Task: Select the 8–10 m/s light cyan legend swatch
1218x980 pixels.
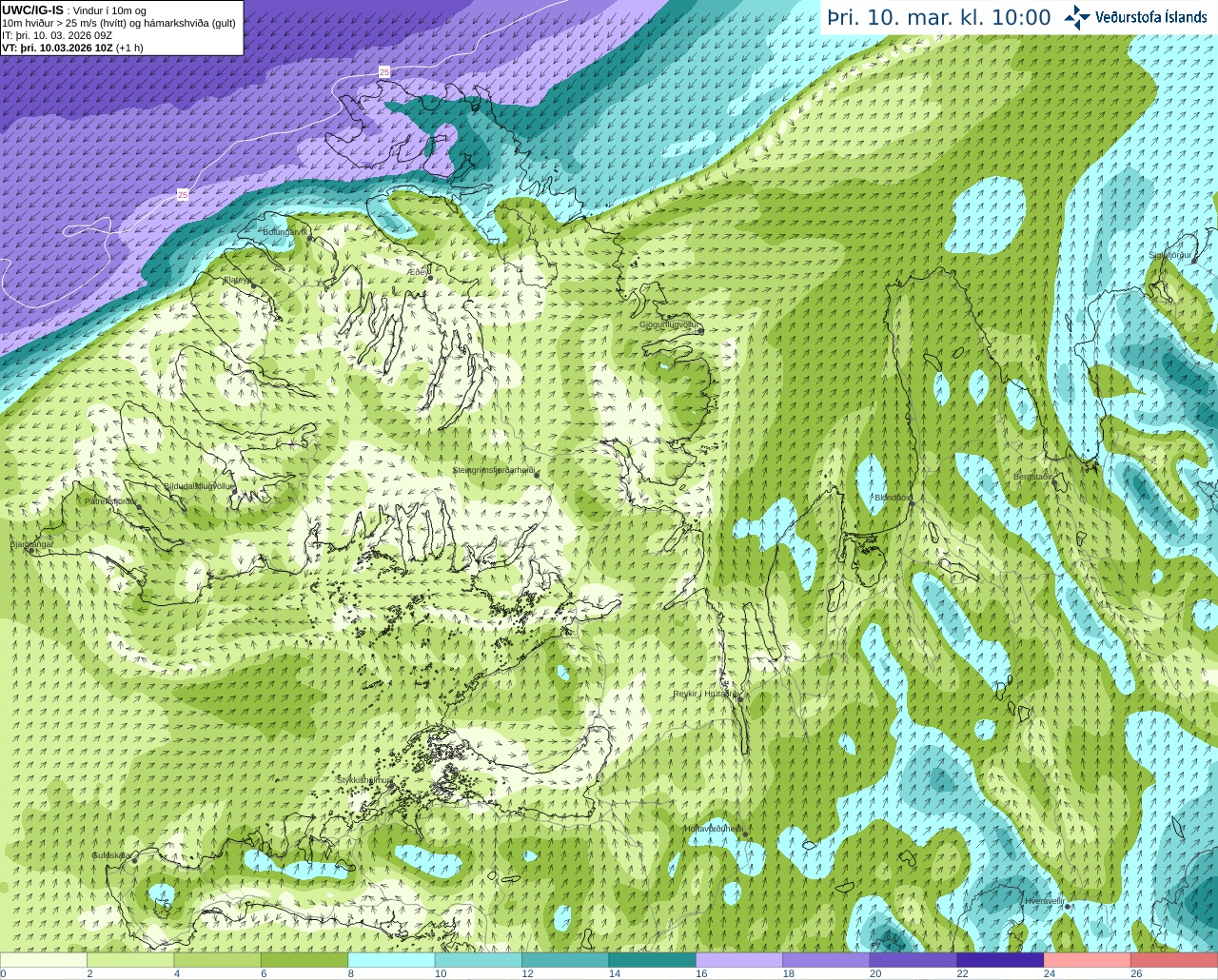Action: click(392, 960)
